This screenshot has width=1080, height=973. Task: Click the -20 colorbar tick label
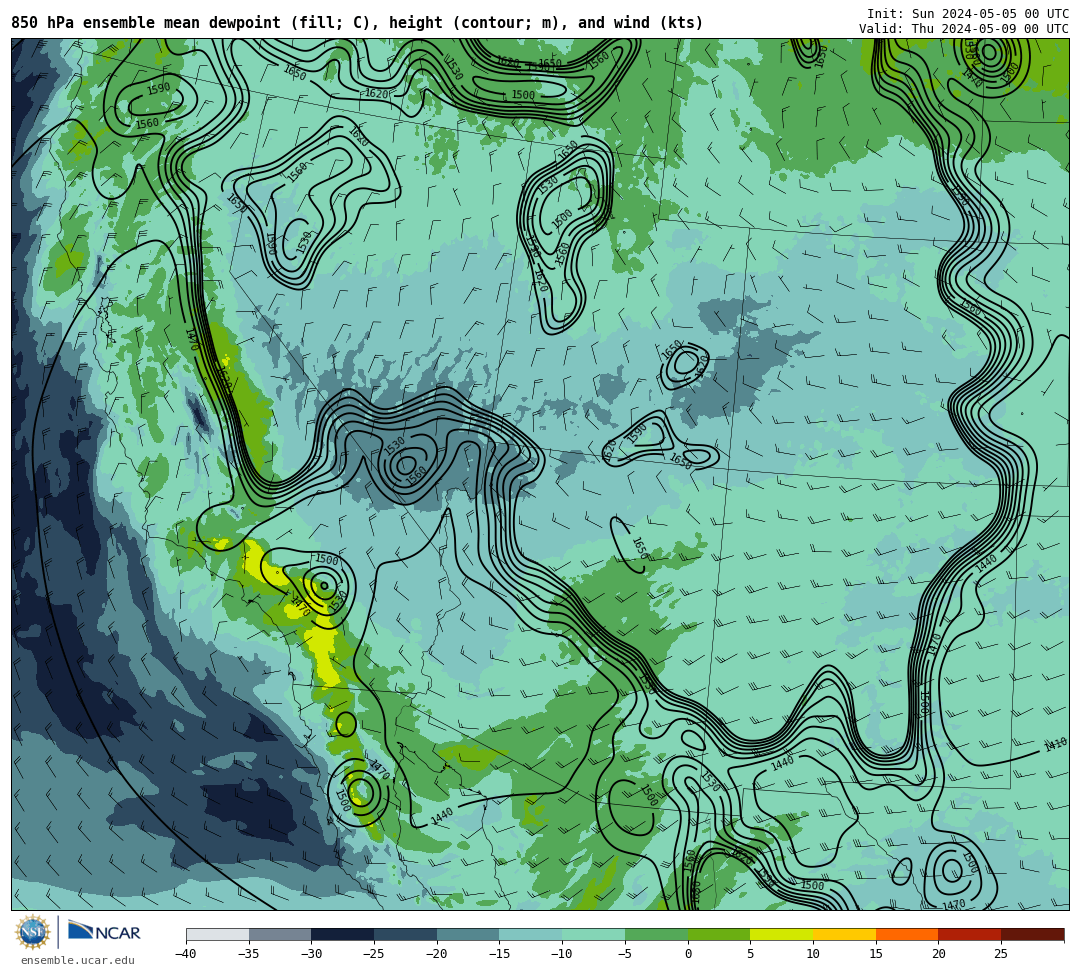[x=437, y=954]
